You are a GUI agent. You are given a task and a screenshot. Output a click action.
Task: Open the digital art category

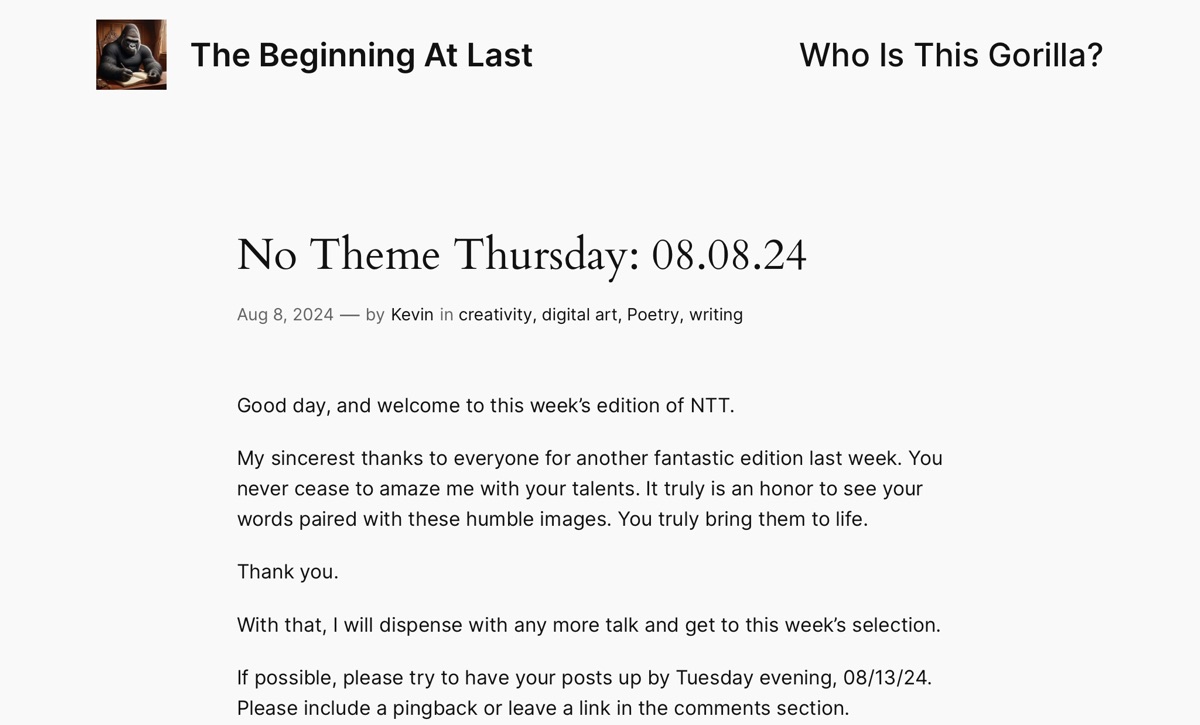pos(579,315)
